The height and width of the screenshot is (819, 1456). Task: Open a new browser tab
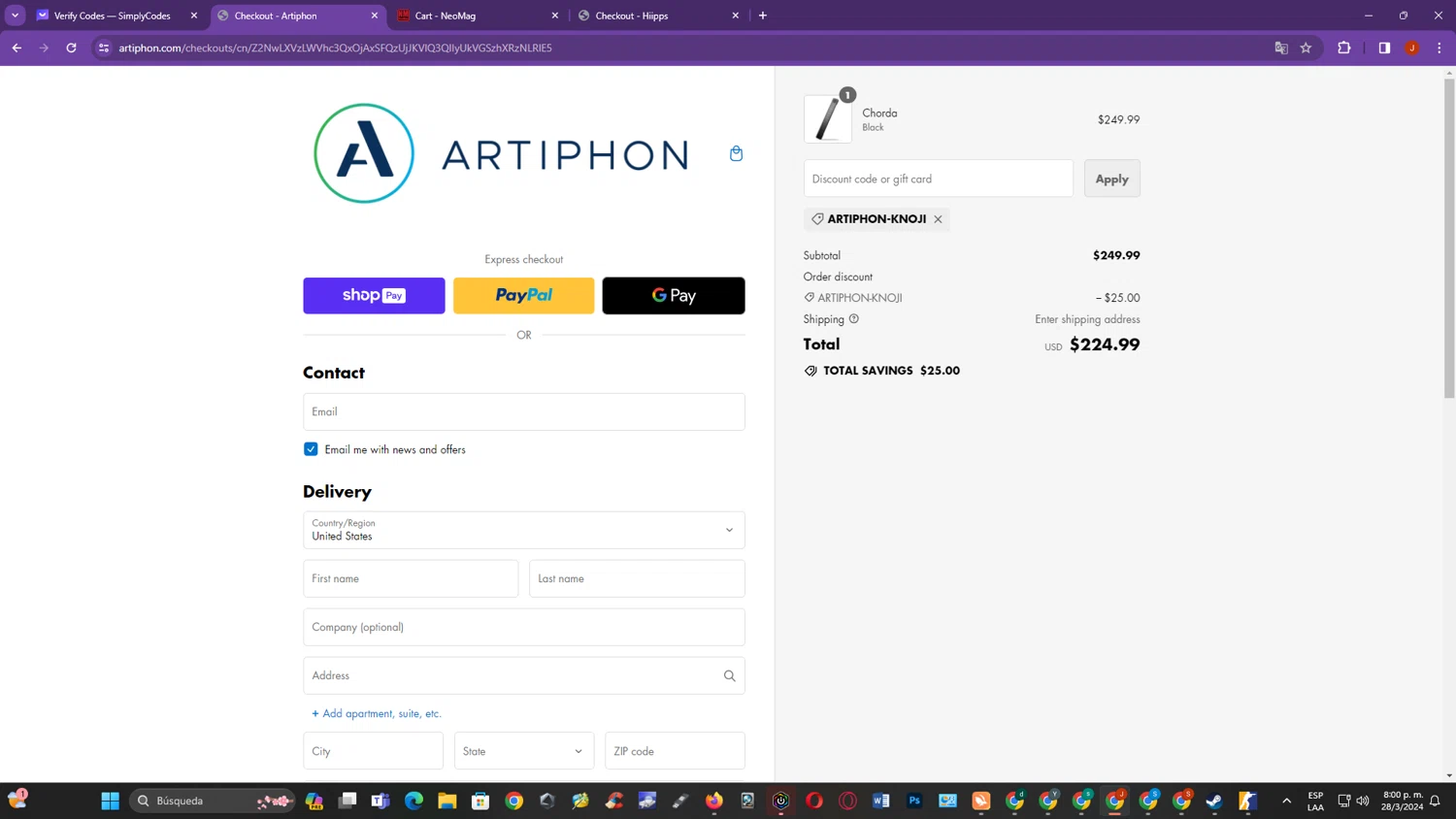pos(763,16)
